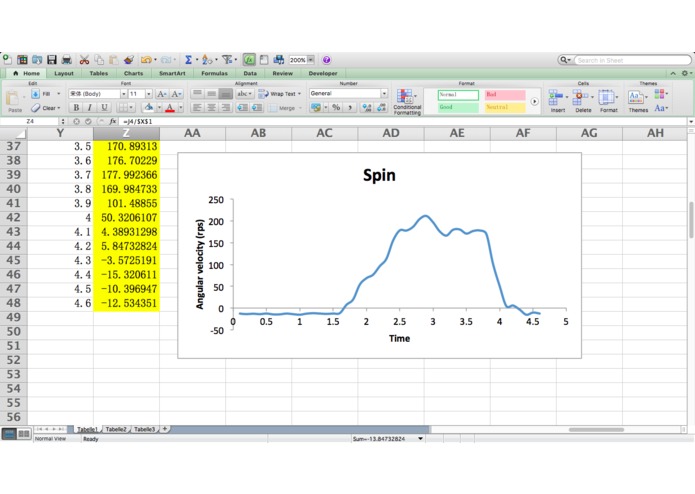Expand the General number format dropdown

384,93
